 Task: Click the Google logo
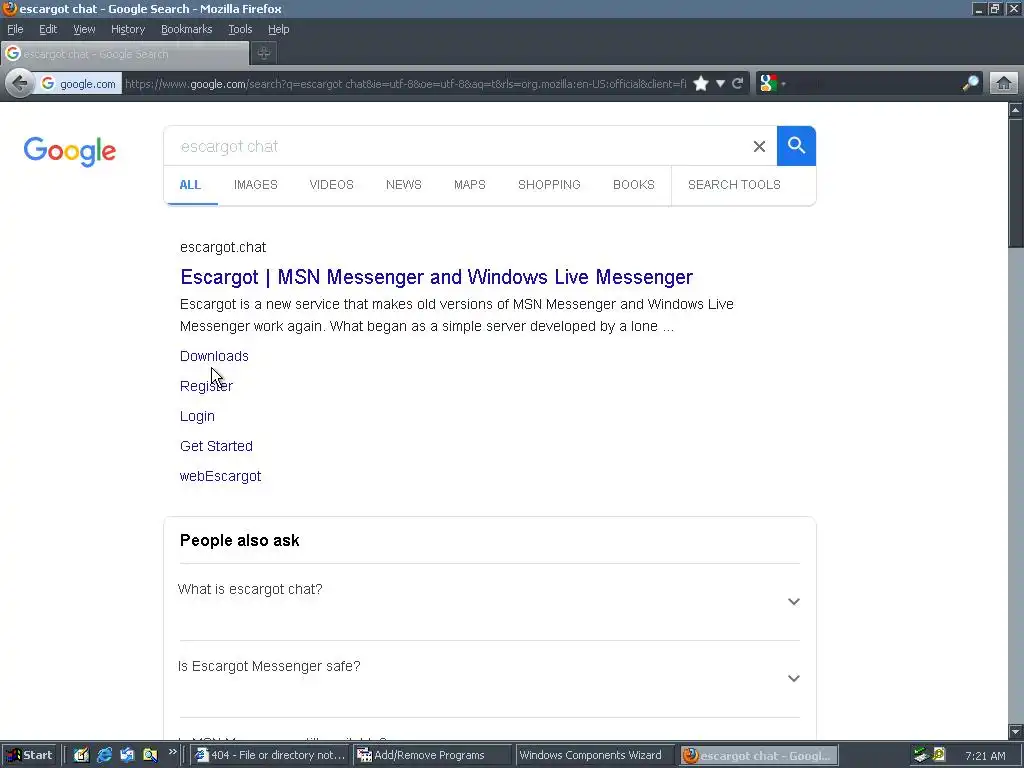point(70,152)
